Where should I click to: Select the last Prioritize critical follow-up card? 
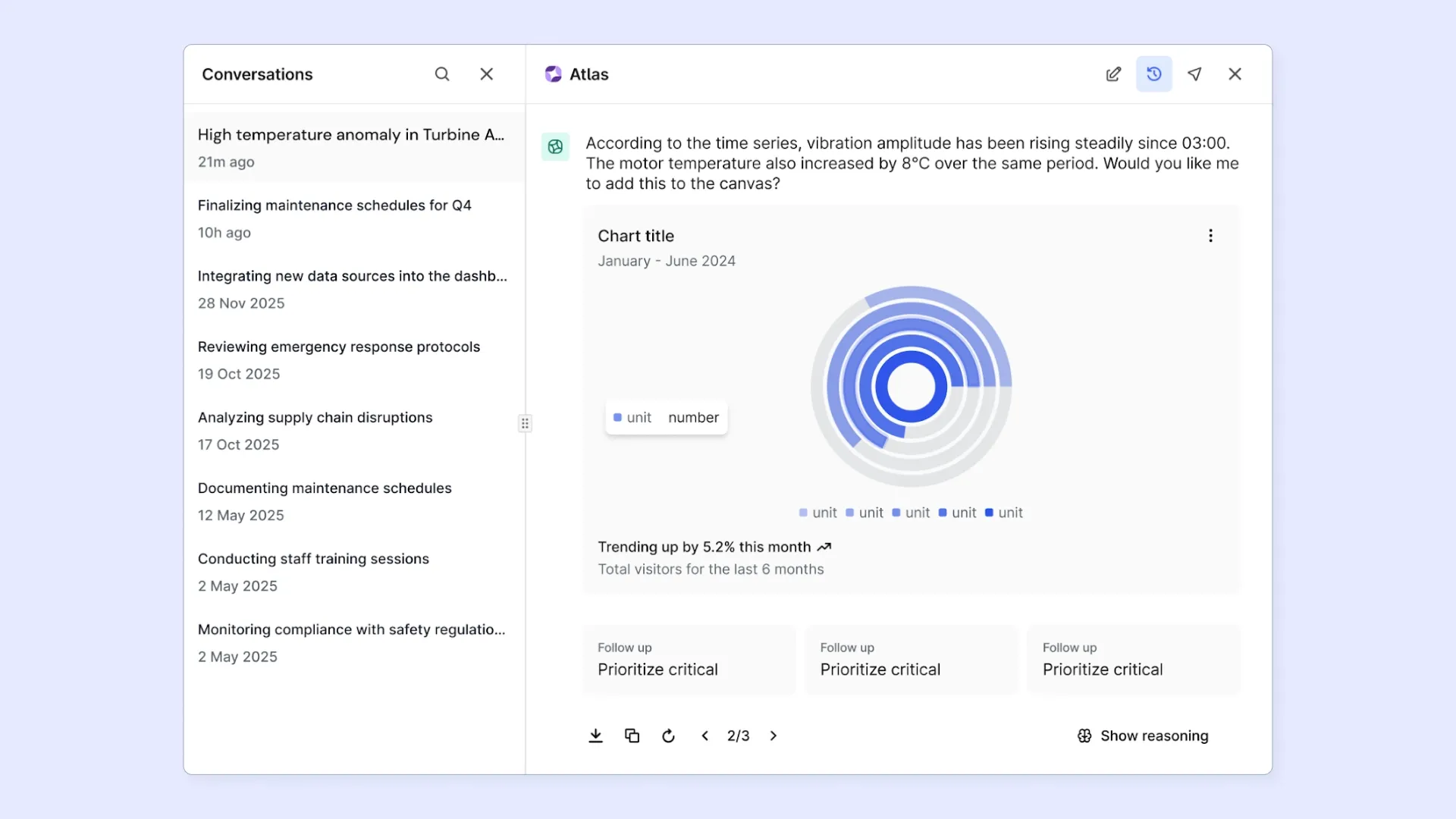[1134, 659]
